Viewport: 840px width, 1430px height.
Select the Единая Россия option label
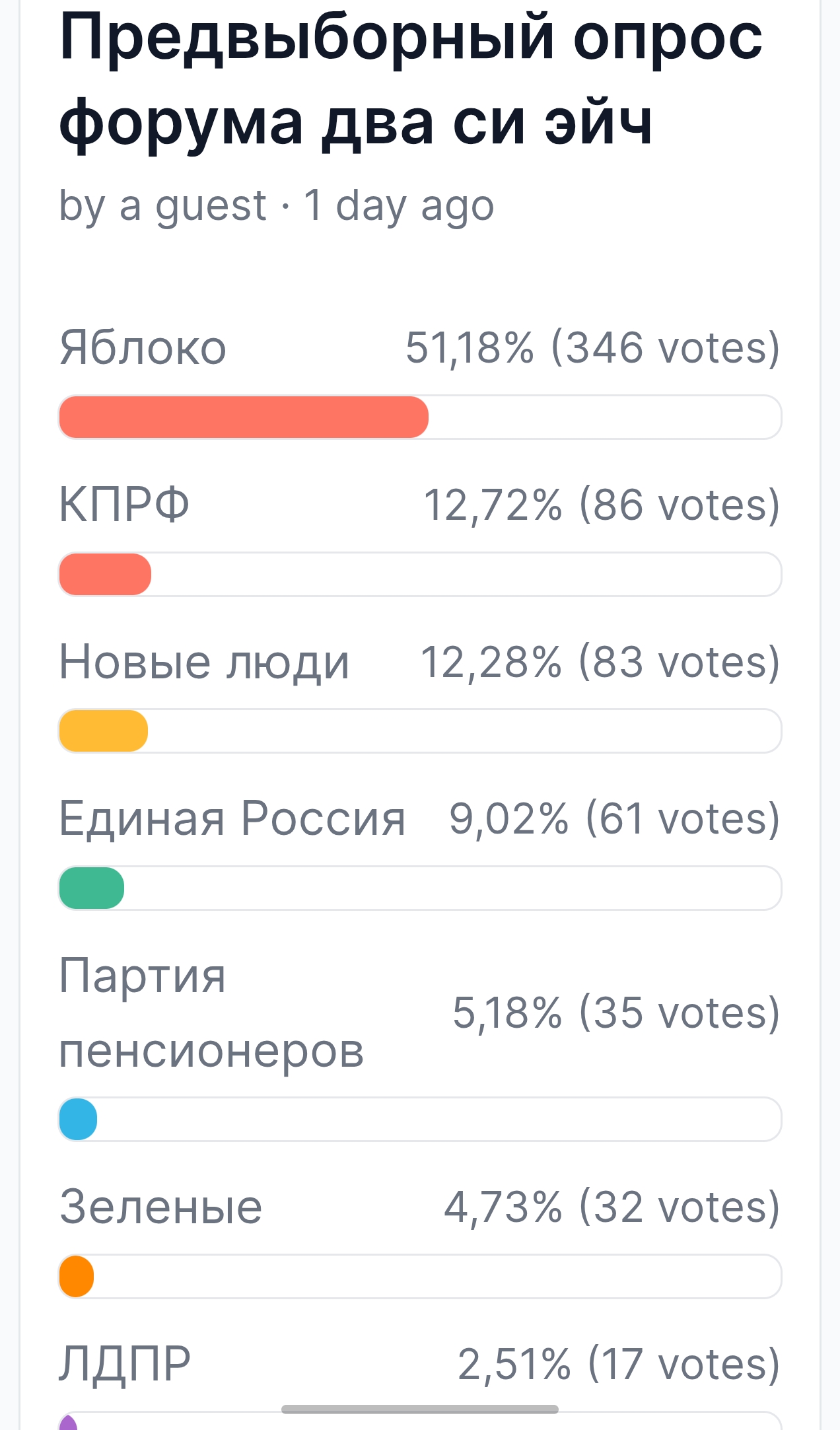pos(232,818)
